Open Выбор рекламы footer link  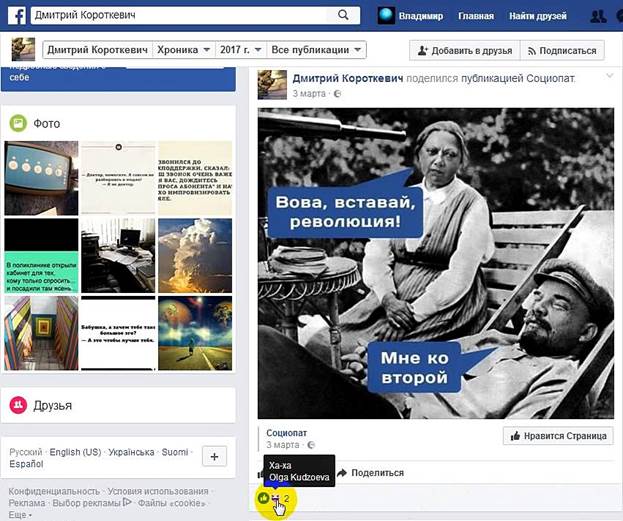[92, 503]
